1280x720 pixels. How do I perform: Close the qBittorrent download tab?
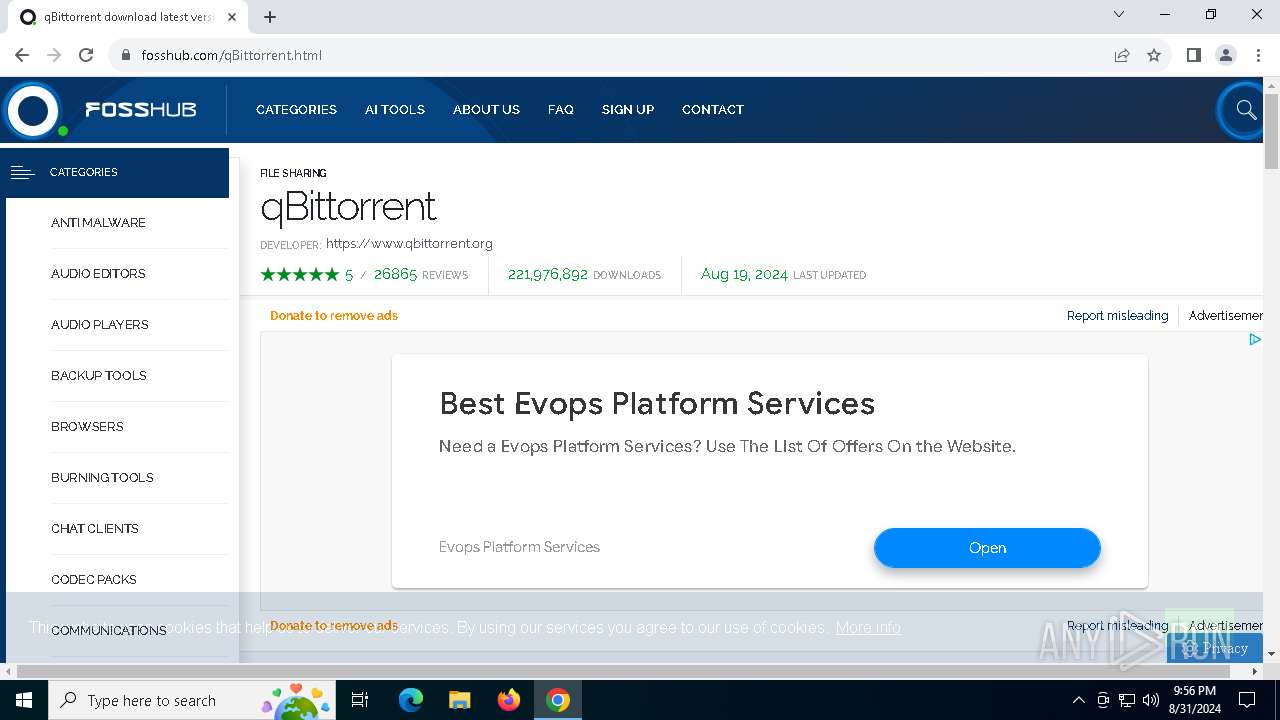click(x=233, y=17)
